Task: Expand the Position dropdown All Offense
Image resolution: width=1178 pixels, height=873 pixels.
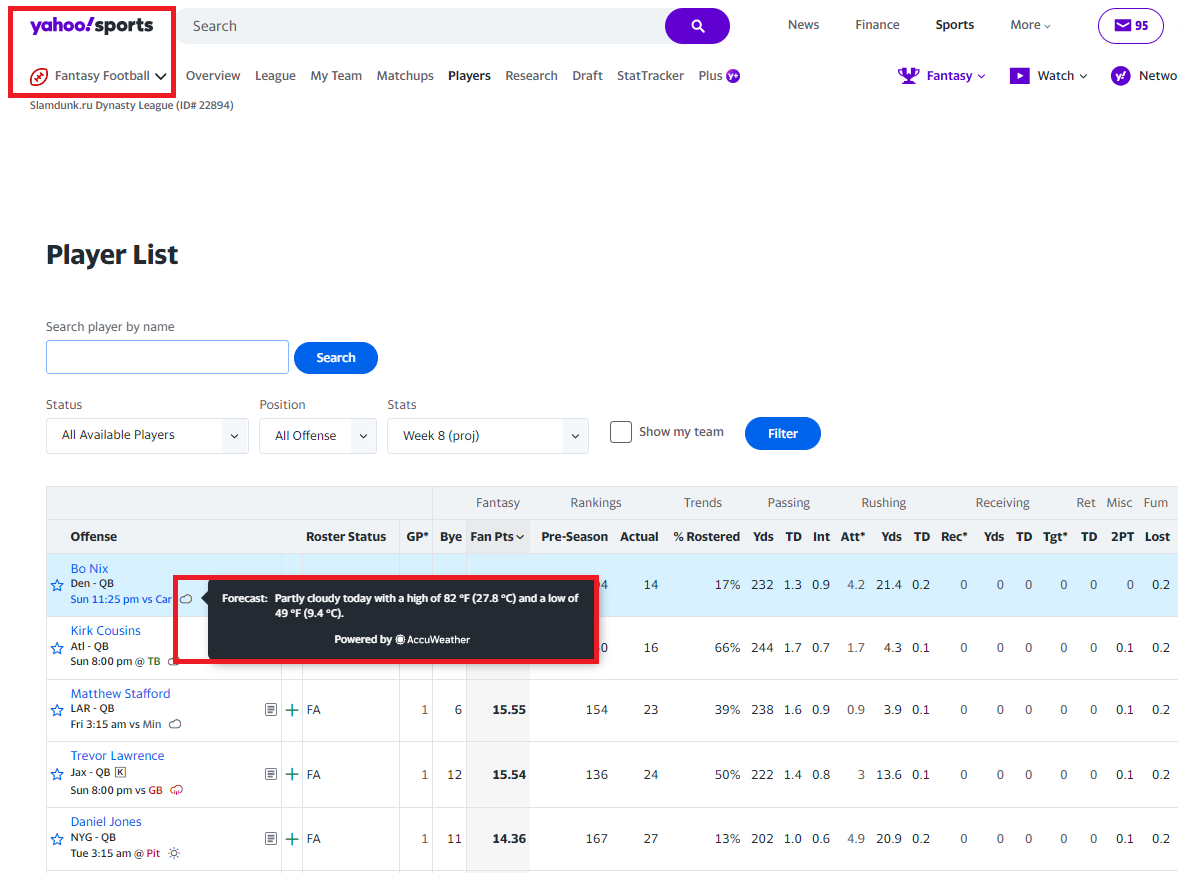Action: [317, 436]
